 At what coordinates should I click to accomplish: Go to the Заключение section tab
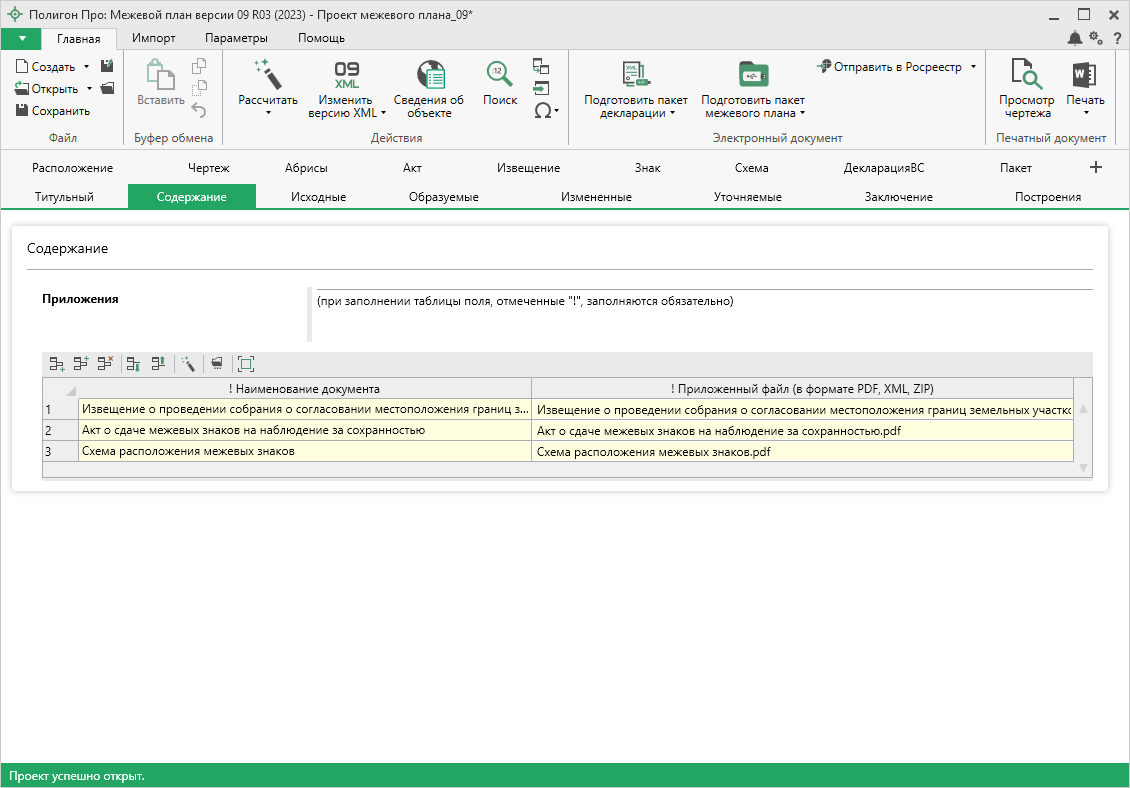[898, 197]
